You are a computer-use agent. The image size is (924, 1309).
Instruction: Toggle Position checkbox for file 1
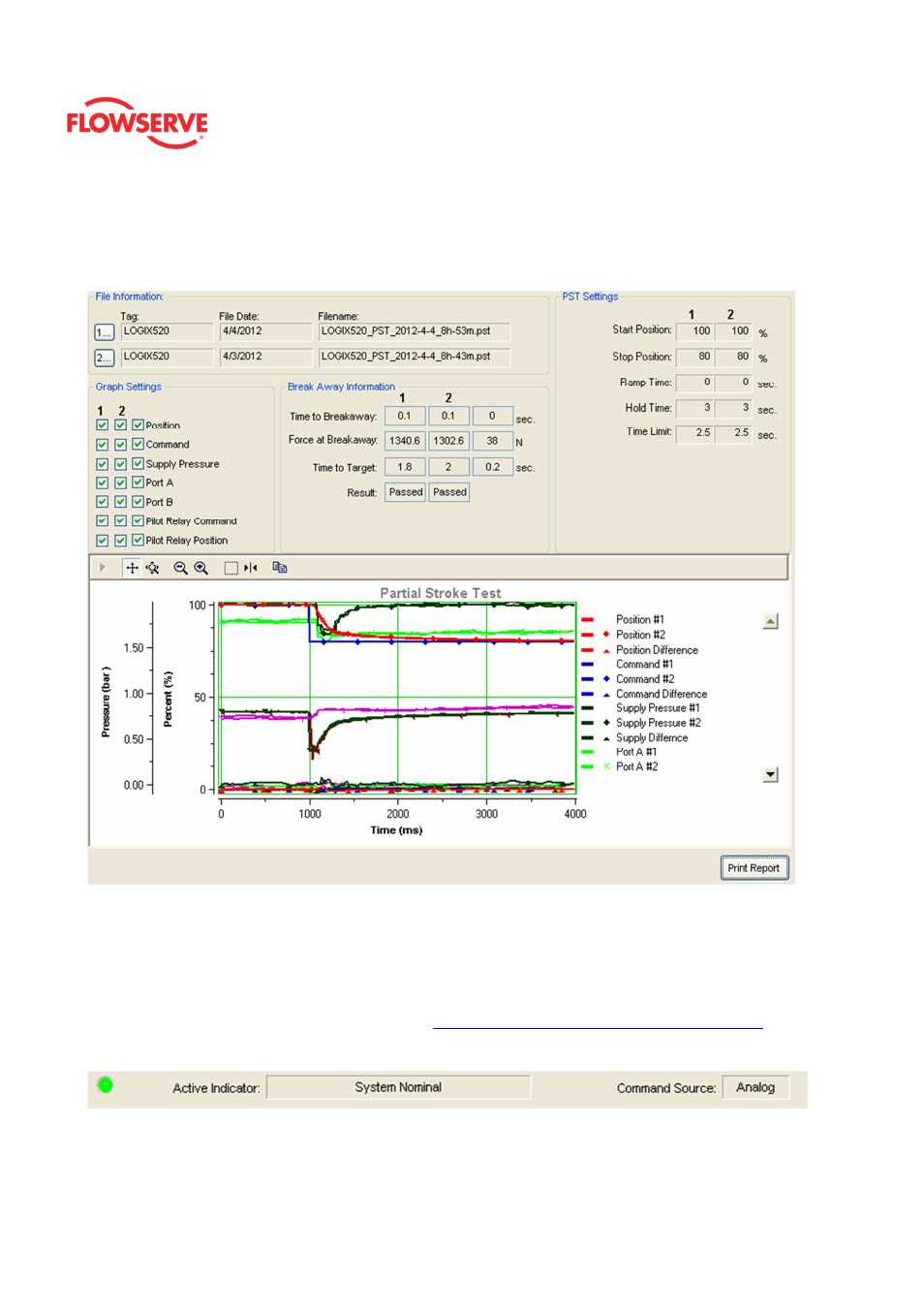point(102,424)
